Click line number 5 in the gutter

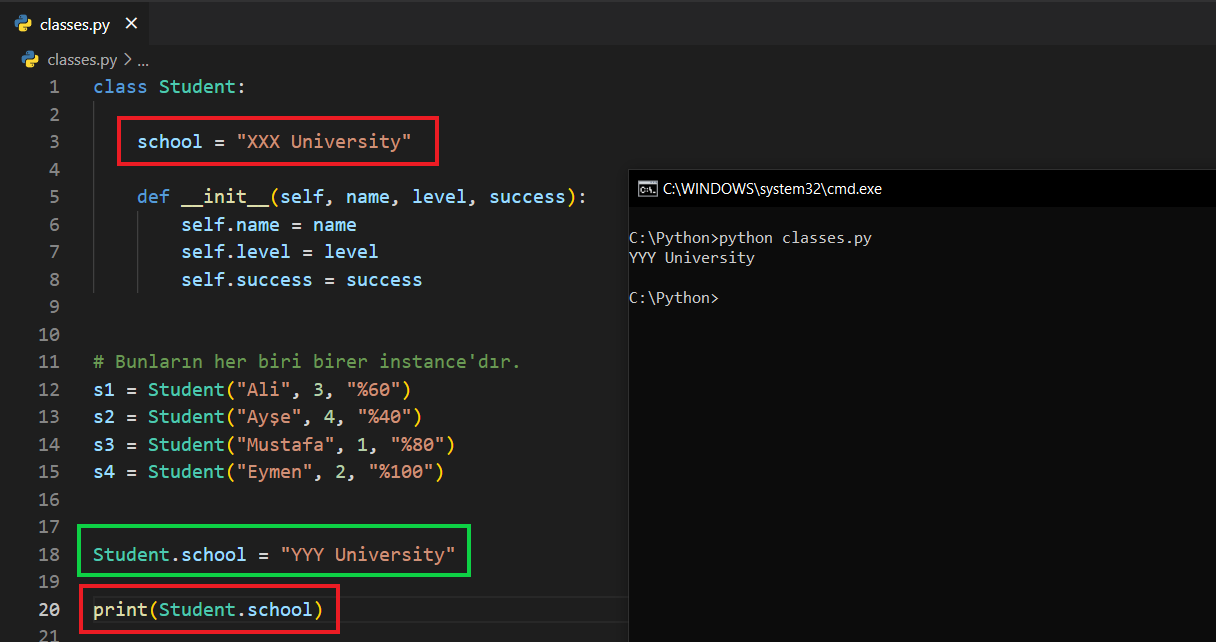coord(54,197)
